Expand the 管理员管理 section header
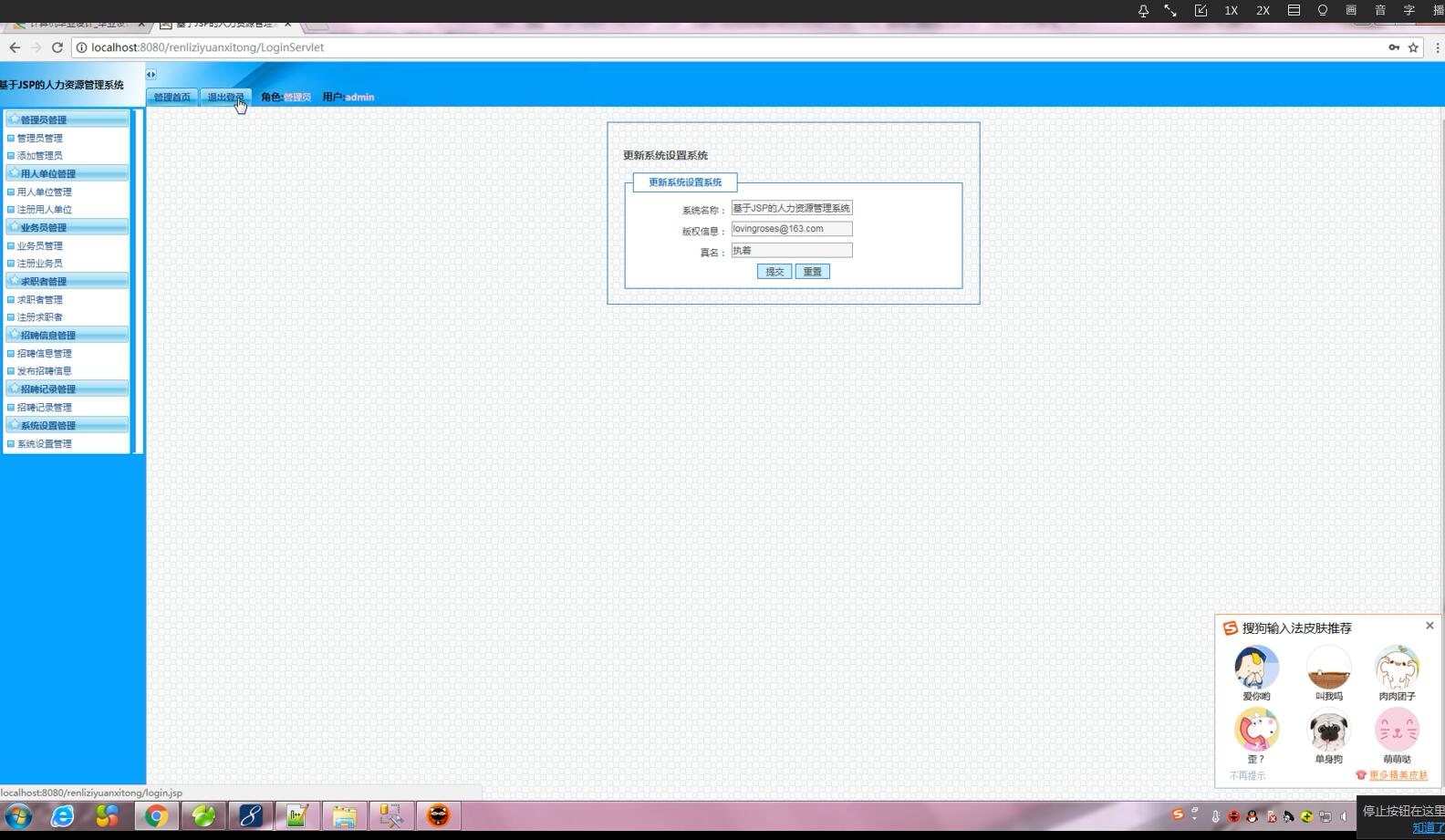This screenshot has width=1445, height=840. [x=67, y=119]
